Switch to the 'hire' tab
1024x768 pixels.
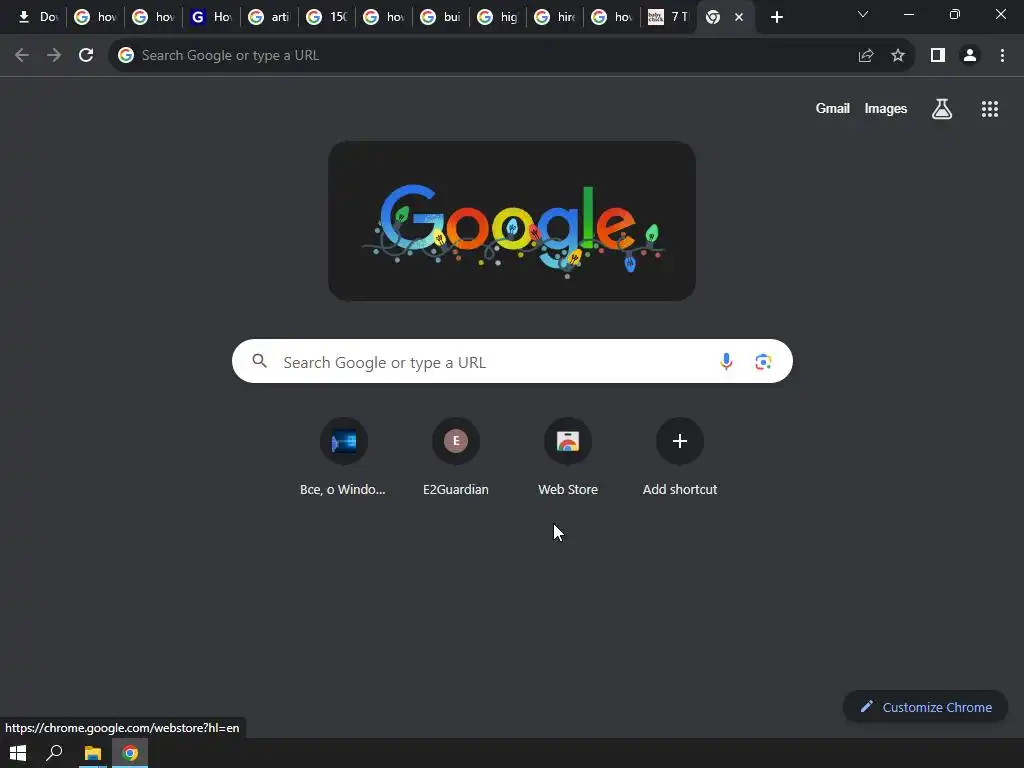554,17
